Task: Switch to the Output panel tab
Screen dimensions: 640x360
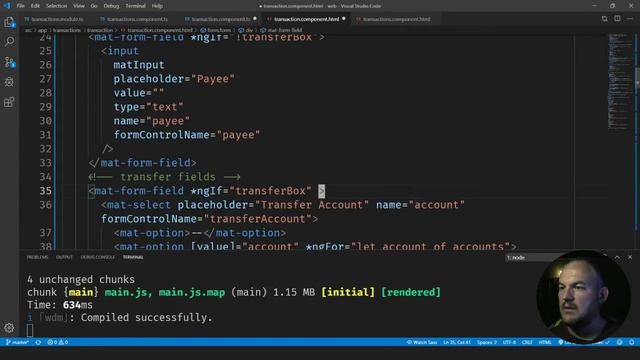Action: tap(64, 257)
